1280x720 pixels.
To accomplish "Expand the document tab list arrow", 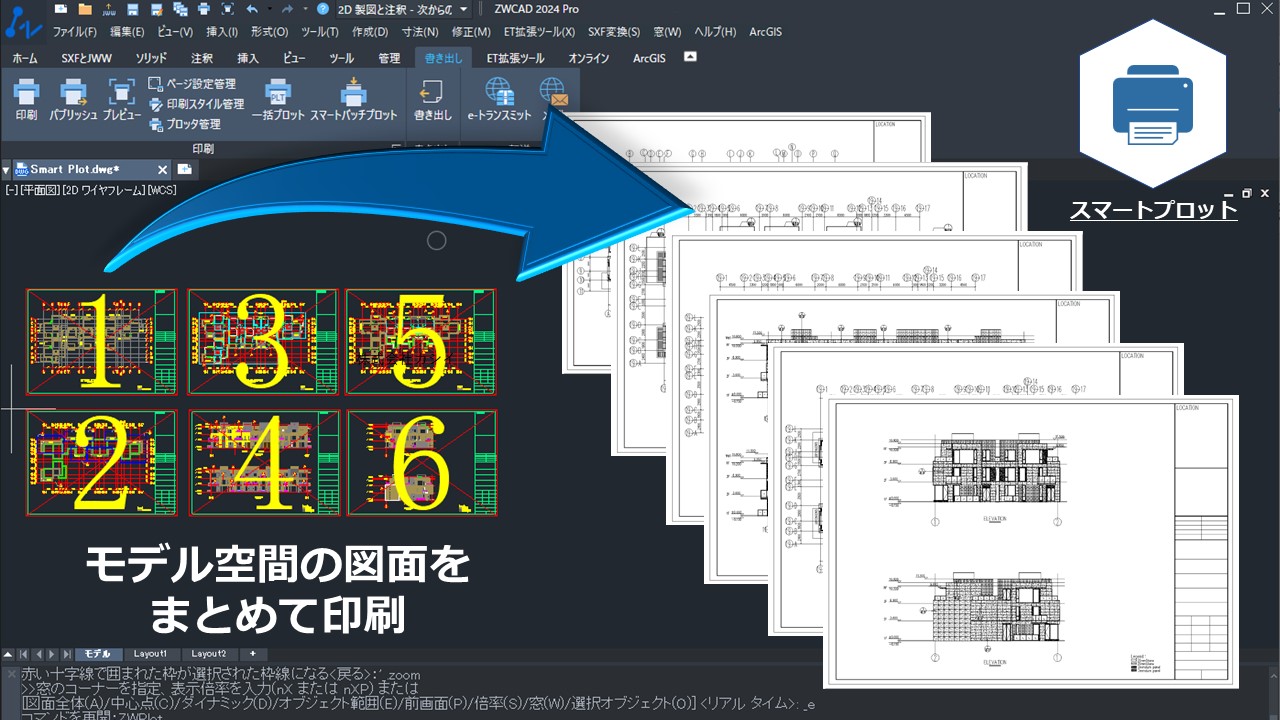I will tap(6, 170).
